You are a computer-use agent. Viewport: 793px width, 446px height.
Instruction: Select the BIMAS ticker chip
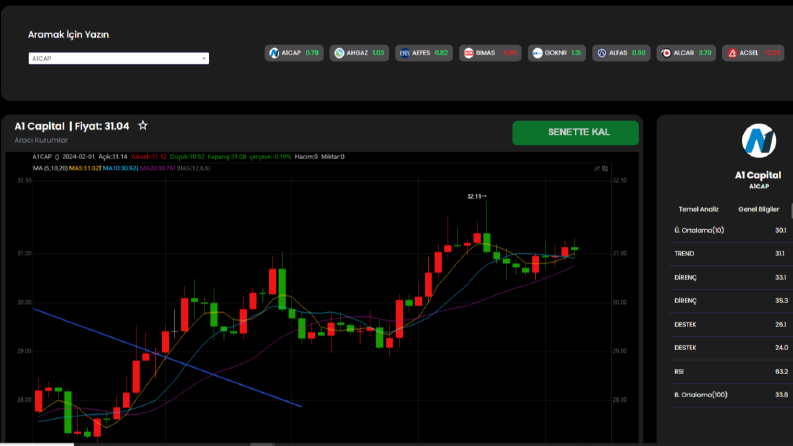490,53
